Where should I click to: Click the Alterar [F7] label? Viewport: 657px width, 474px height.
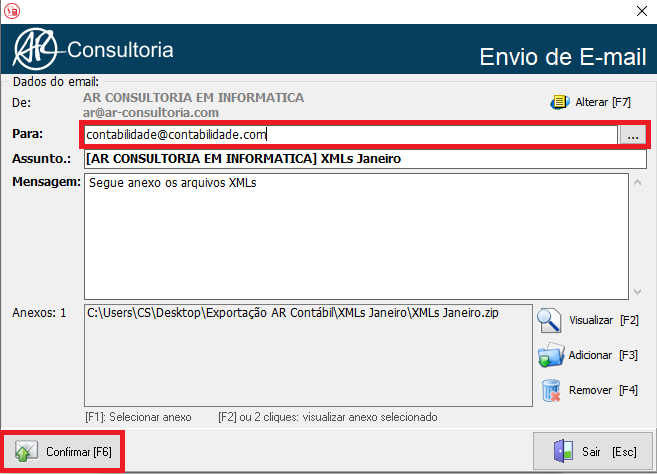click(x=603, y=102)
